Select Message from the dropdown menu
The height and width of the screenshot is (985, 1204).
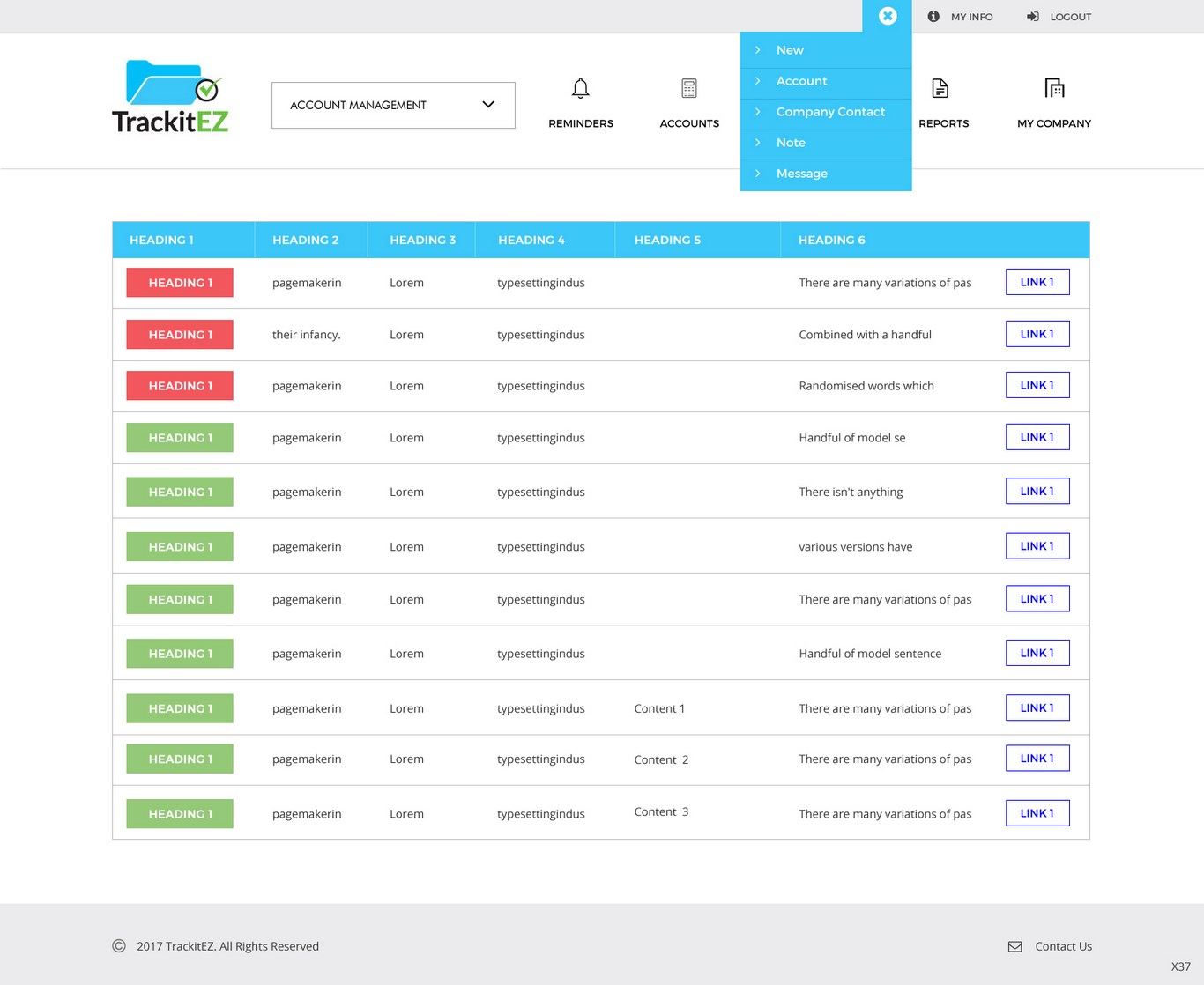point(801,174)
